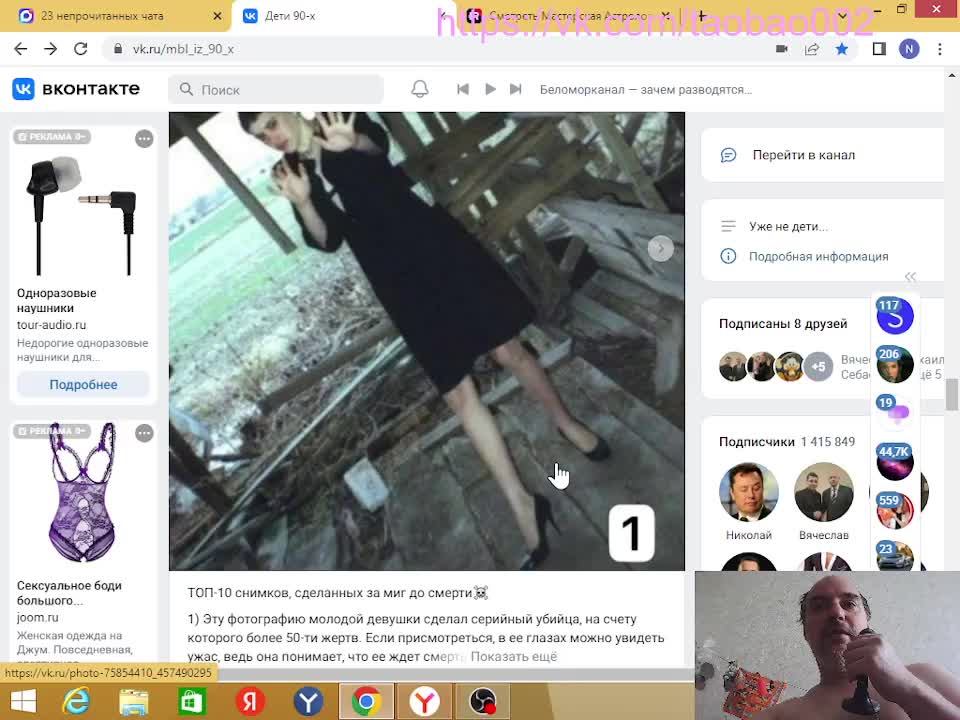Open the share page icon in address bar
This screenshot has width=960, height=720.
(812, 49)
